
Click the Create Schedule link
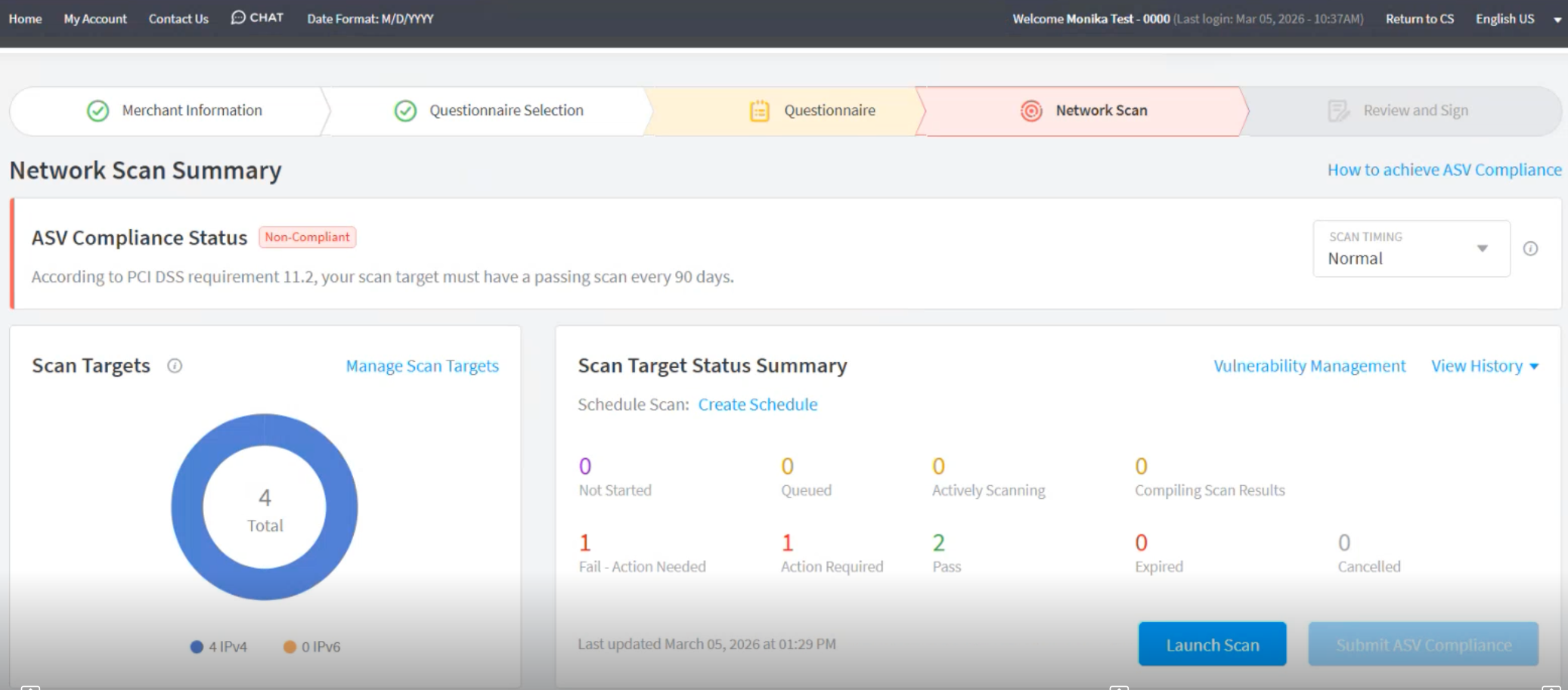pyautogui.click(x=758, y=404)
